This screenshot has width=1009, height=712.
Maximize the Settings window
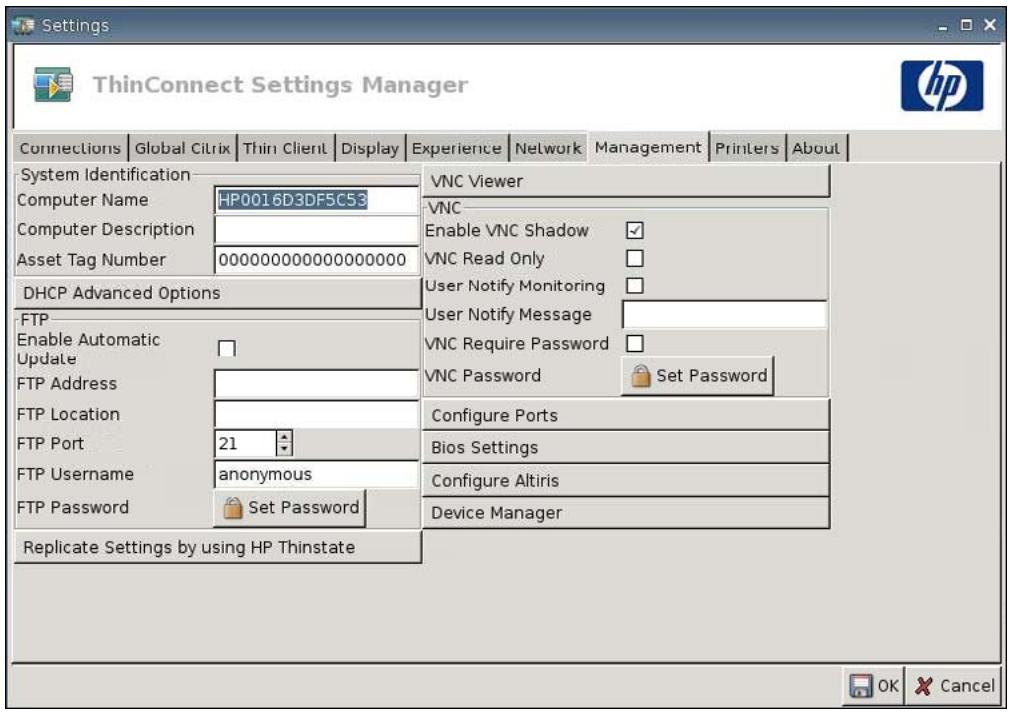966,25
